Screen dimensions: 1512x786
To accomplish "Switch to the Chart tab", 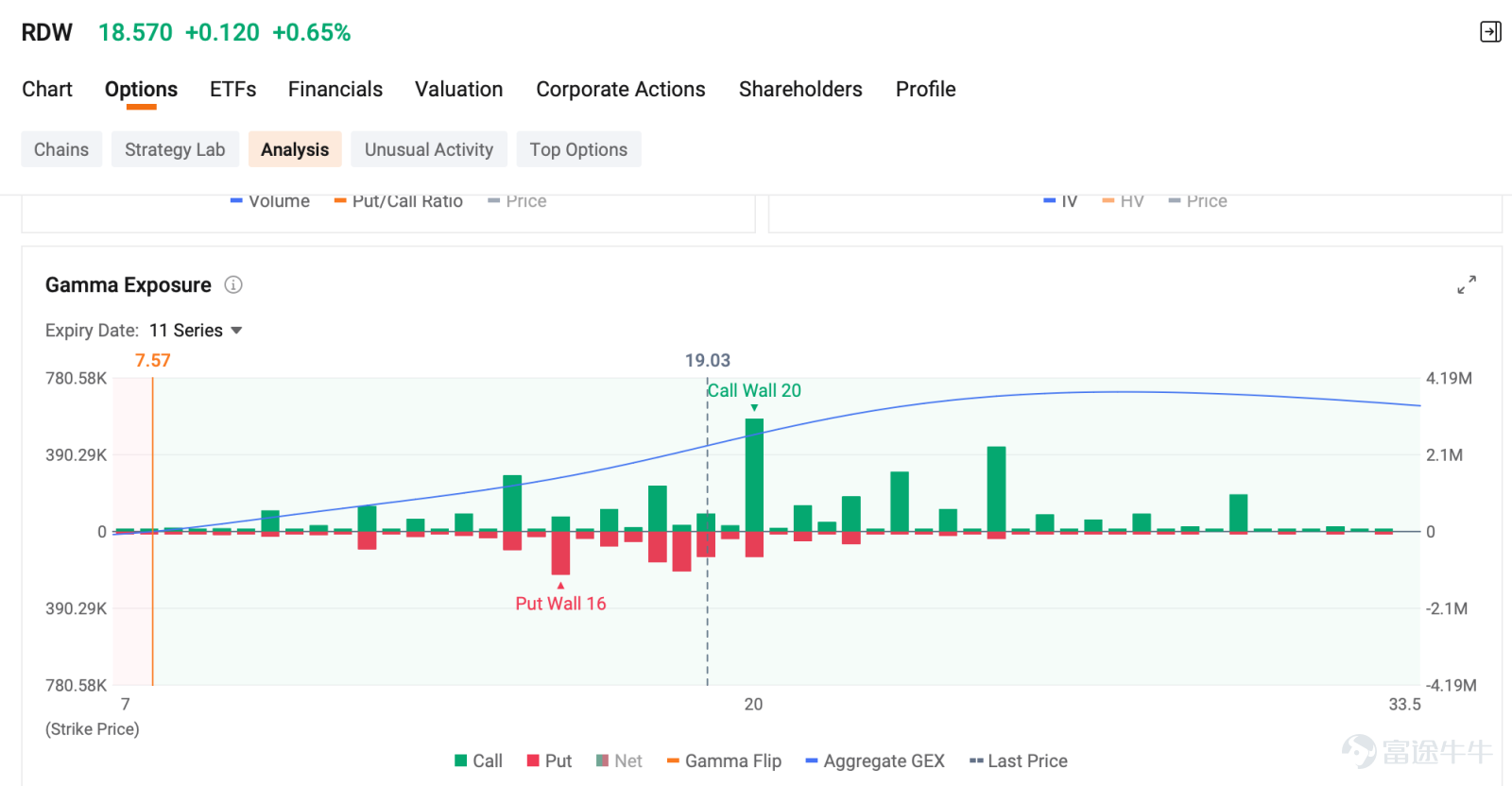I will coord(47,90).
